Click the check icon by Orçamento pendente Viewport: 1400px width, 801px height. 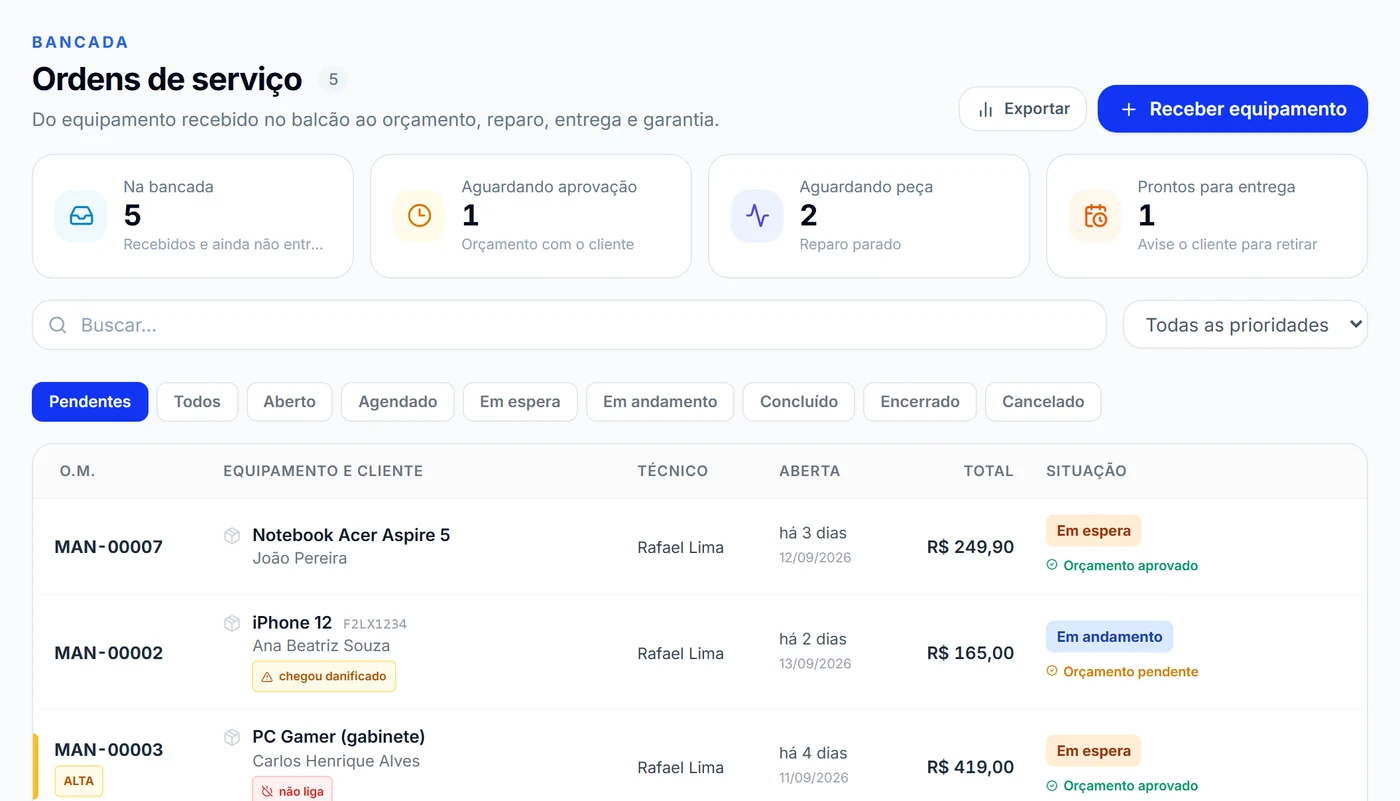(1052, 671)
